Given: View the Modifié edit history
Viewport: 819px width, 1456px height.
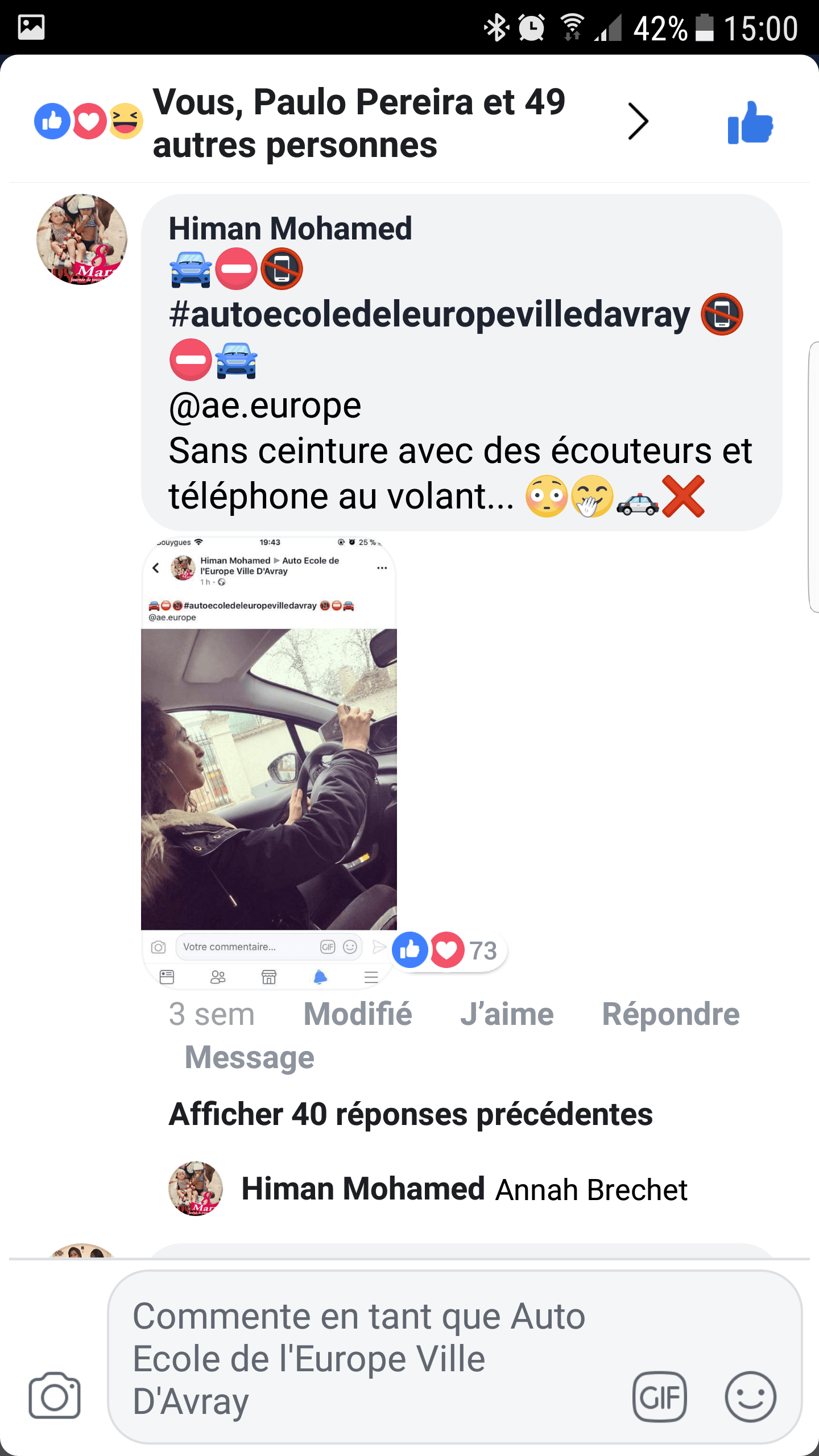Looking at the screenshot, I should click(358, 1014).
